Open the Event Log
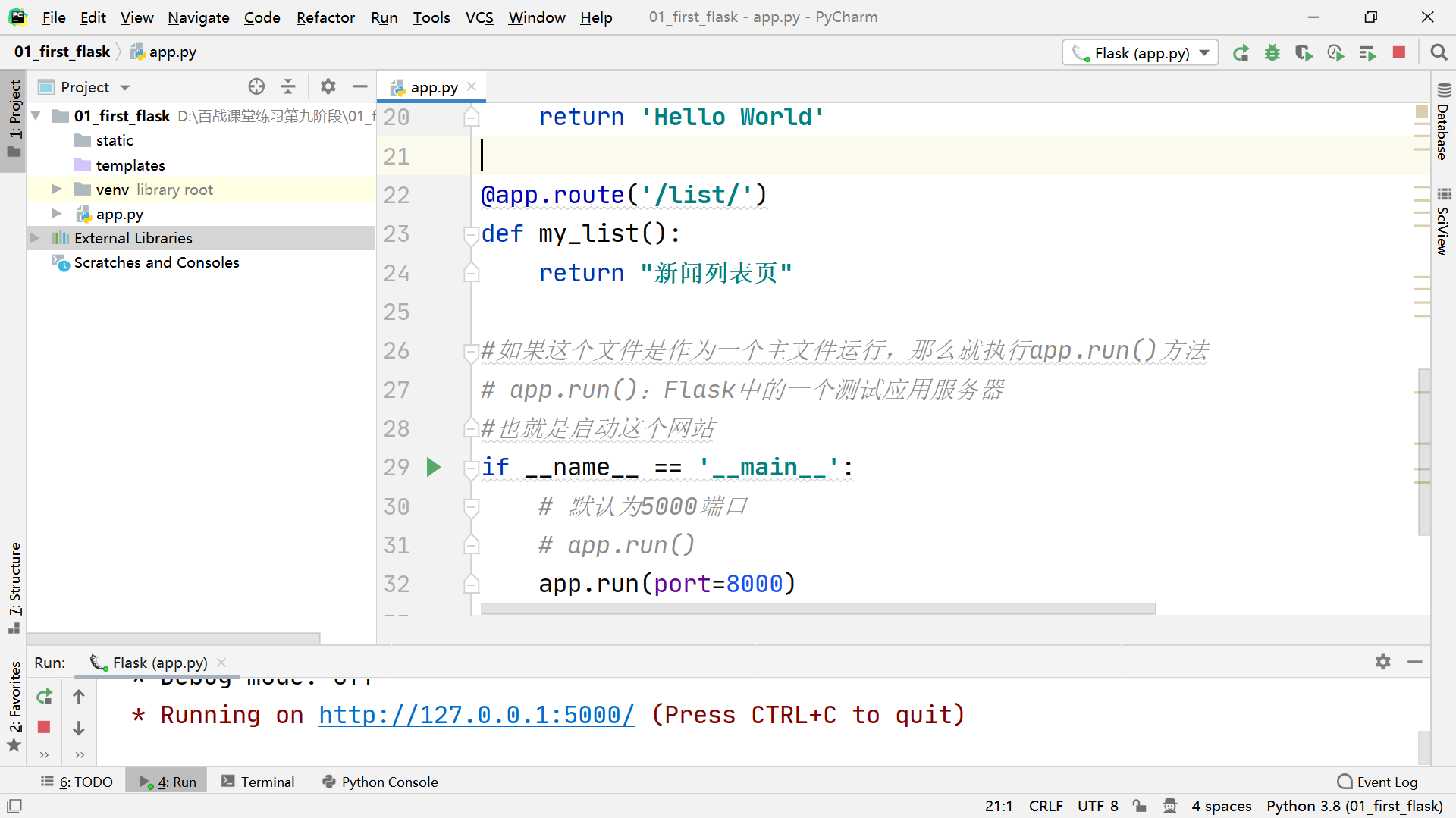Screen dimensions: 1456x818 coord(1378,782)
